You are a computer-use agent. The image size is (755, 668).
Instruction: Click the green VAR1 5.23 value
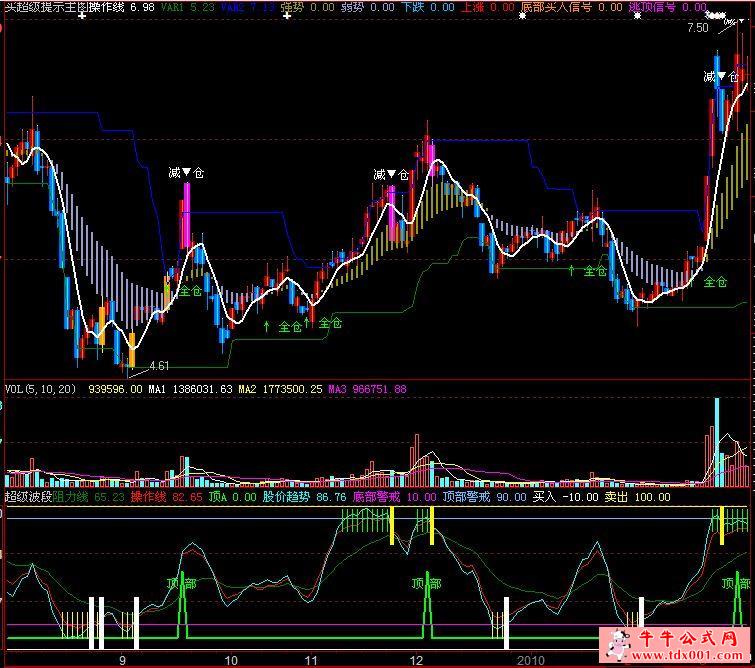pyautogui.click(x=188, y=7)
